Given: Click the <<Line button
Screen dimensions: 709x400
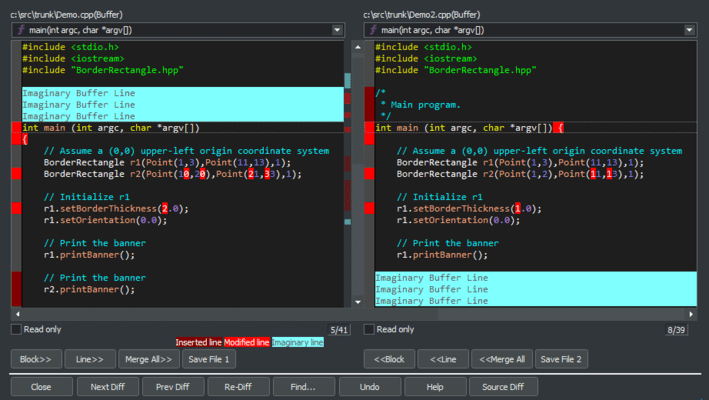Looking at the screenshot, I should [443, 359].
